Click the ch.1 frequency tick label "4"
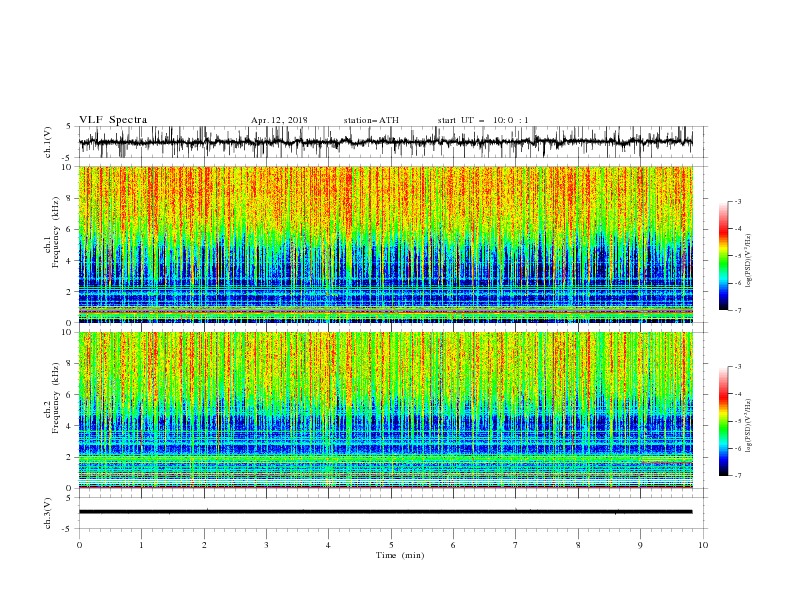This screenshot has height=612, width=792. [x=70, y=261]
